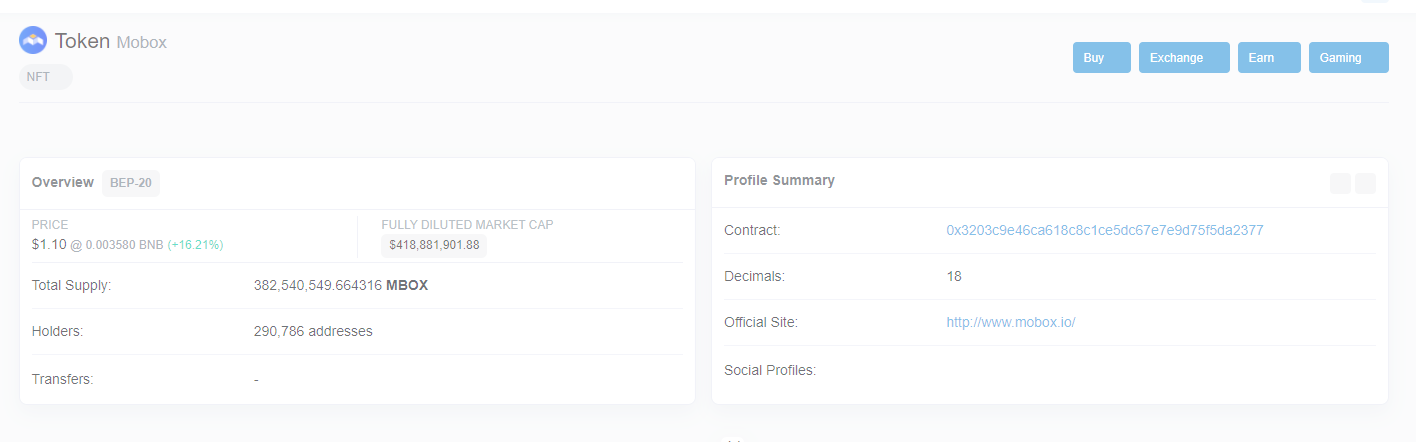Open the Mobox contract address link
Screen dimensions: 1416x442
(x=1104, y=230)
